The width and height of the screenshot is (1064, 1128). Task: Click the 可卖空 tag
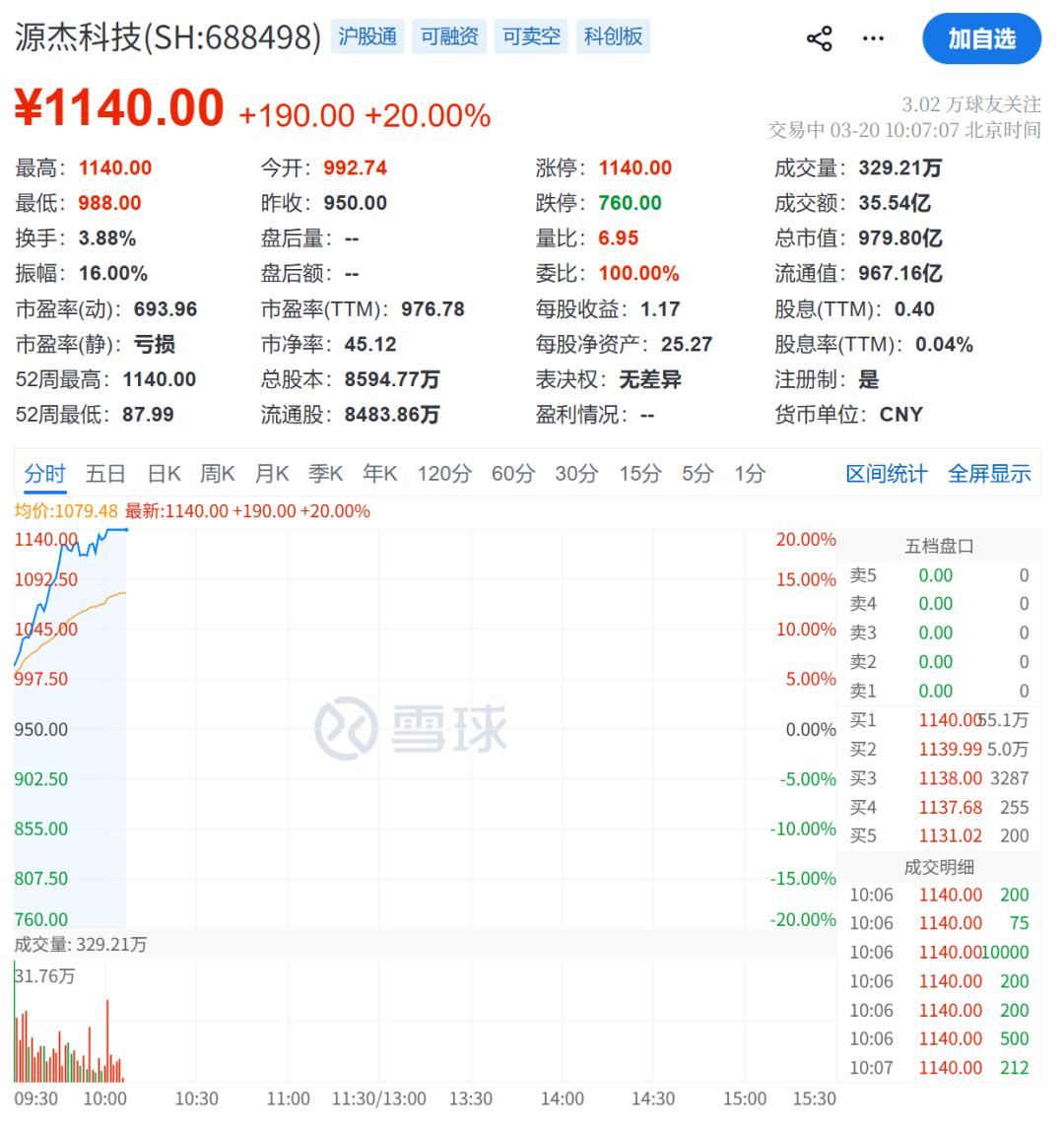click(x=531, y=36)
